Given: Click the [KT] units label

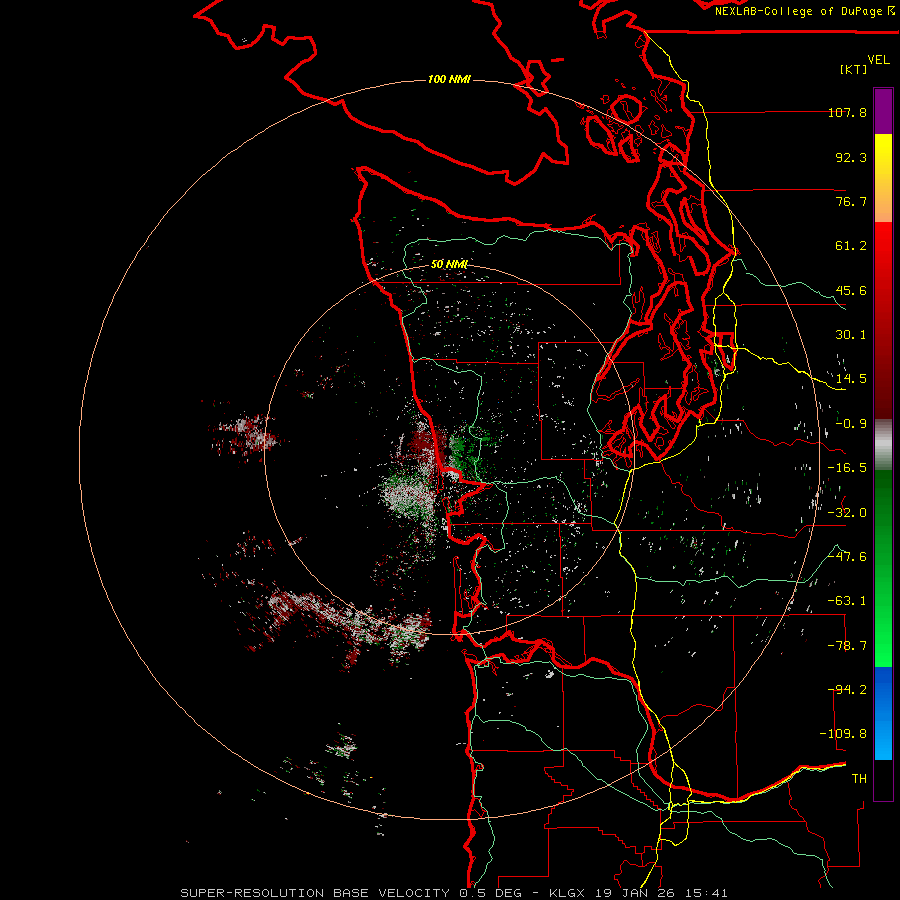Looking at the screenshot, I should click(x=854, y=69).
